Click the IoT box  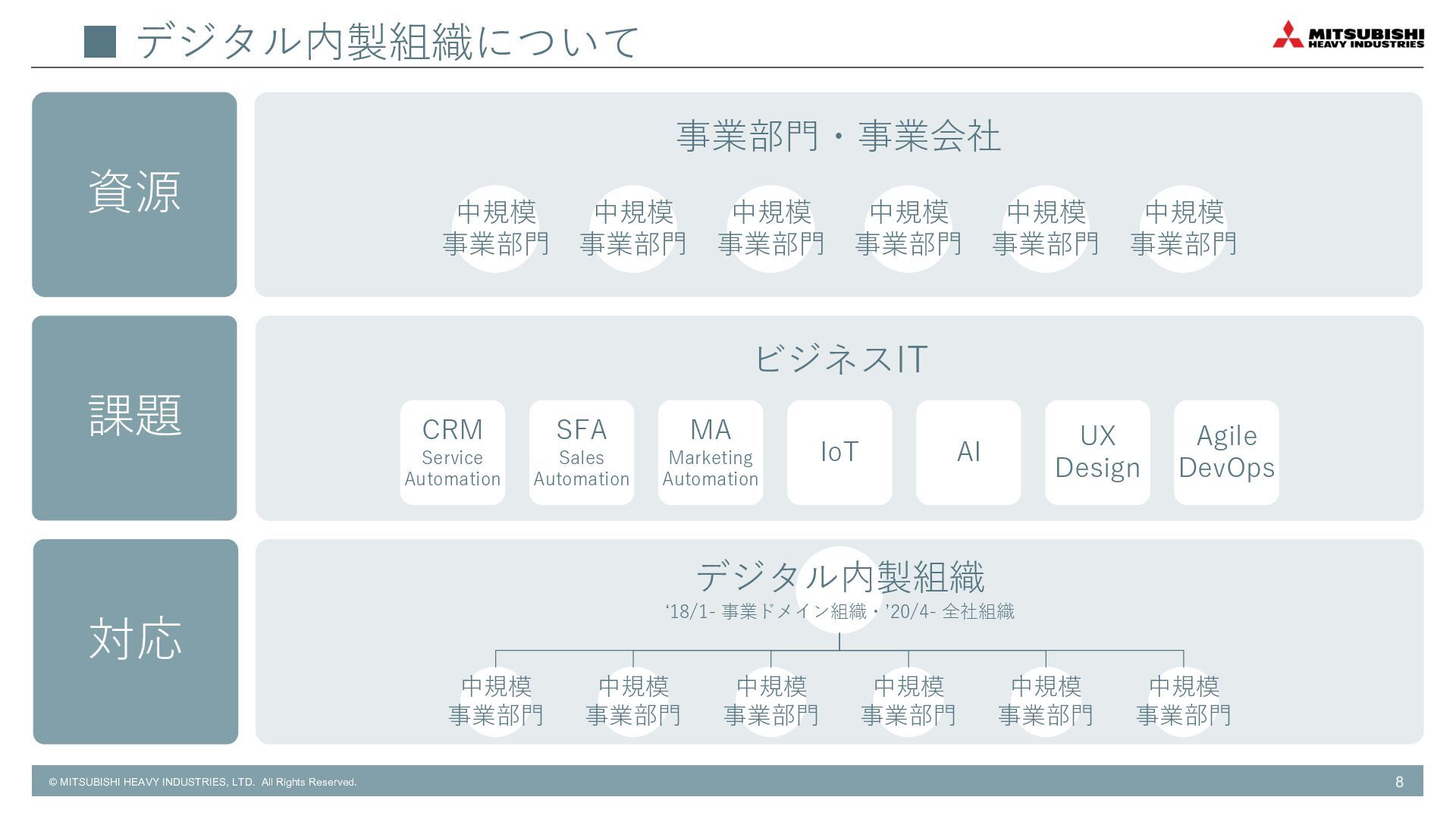point(839,453)
